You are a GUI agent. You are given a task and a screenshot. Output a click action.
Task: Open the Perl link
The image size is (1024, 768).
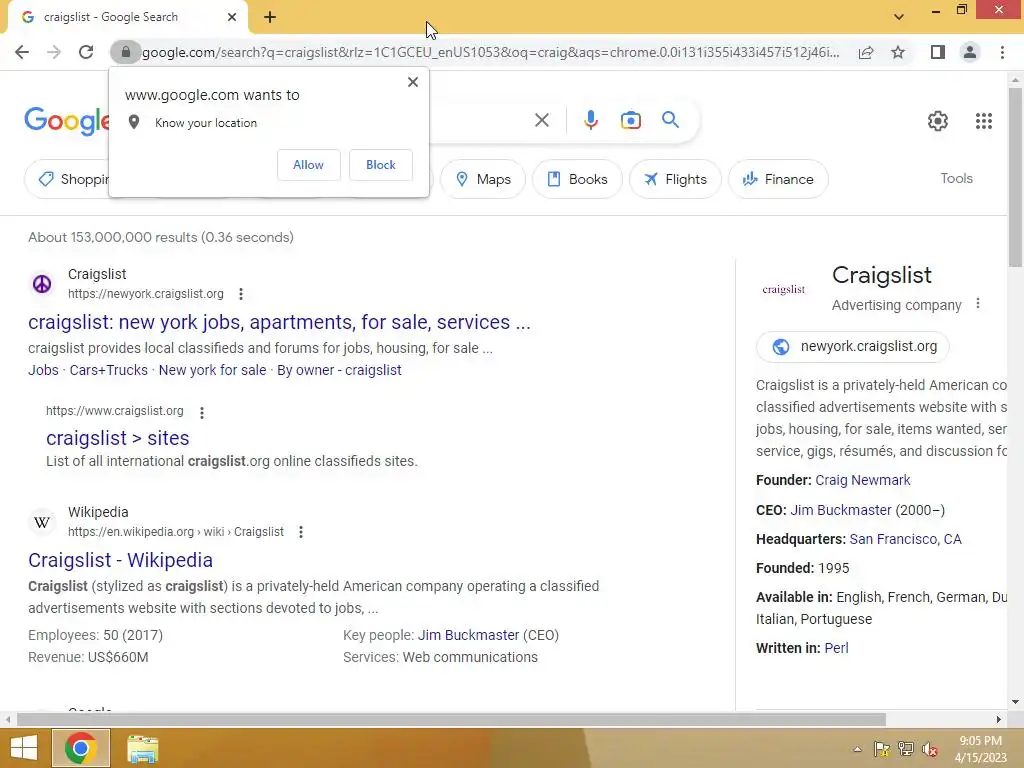tap(837, 648)
